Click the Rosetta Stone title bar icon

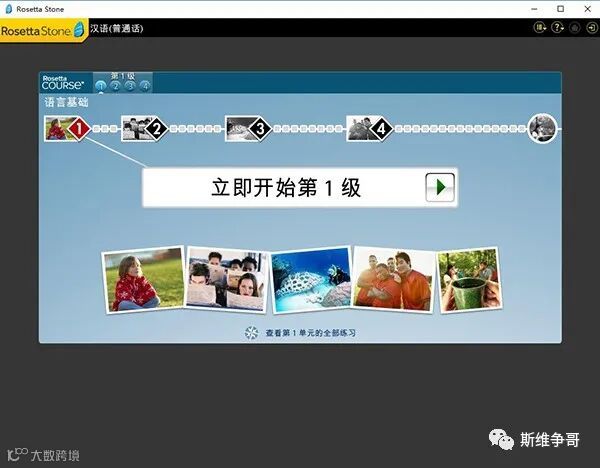pyautogui.click(x=8, y=9)
